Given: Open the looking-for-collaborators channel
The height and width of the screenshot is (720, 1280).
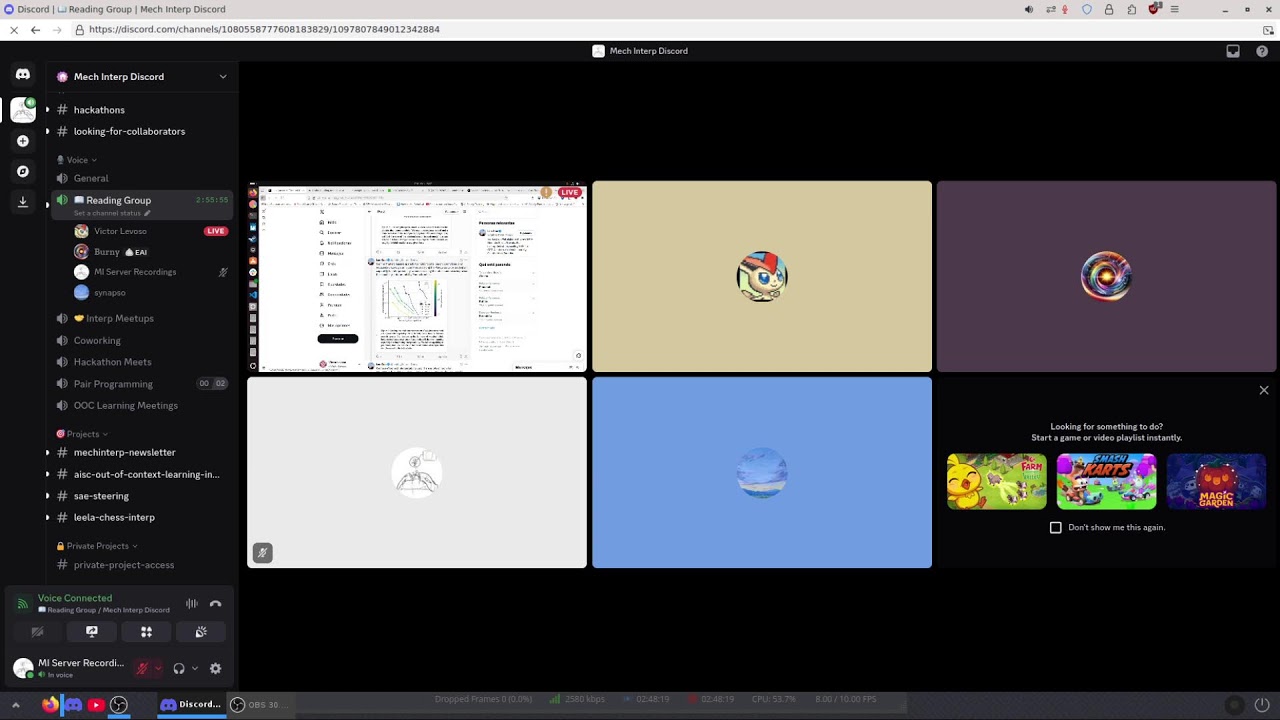Looking at the screenshot, I should pyautogui.click(x=129, y=131).
